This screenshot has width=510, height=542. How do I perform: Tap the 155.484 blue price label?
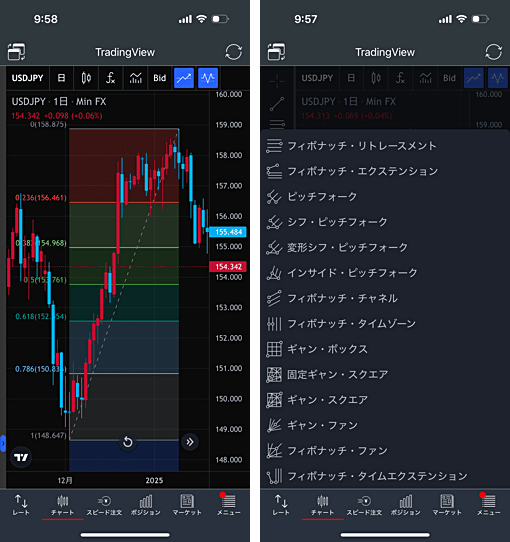[x=228, y=232]
